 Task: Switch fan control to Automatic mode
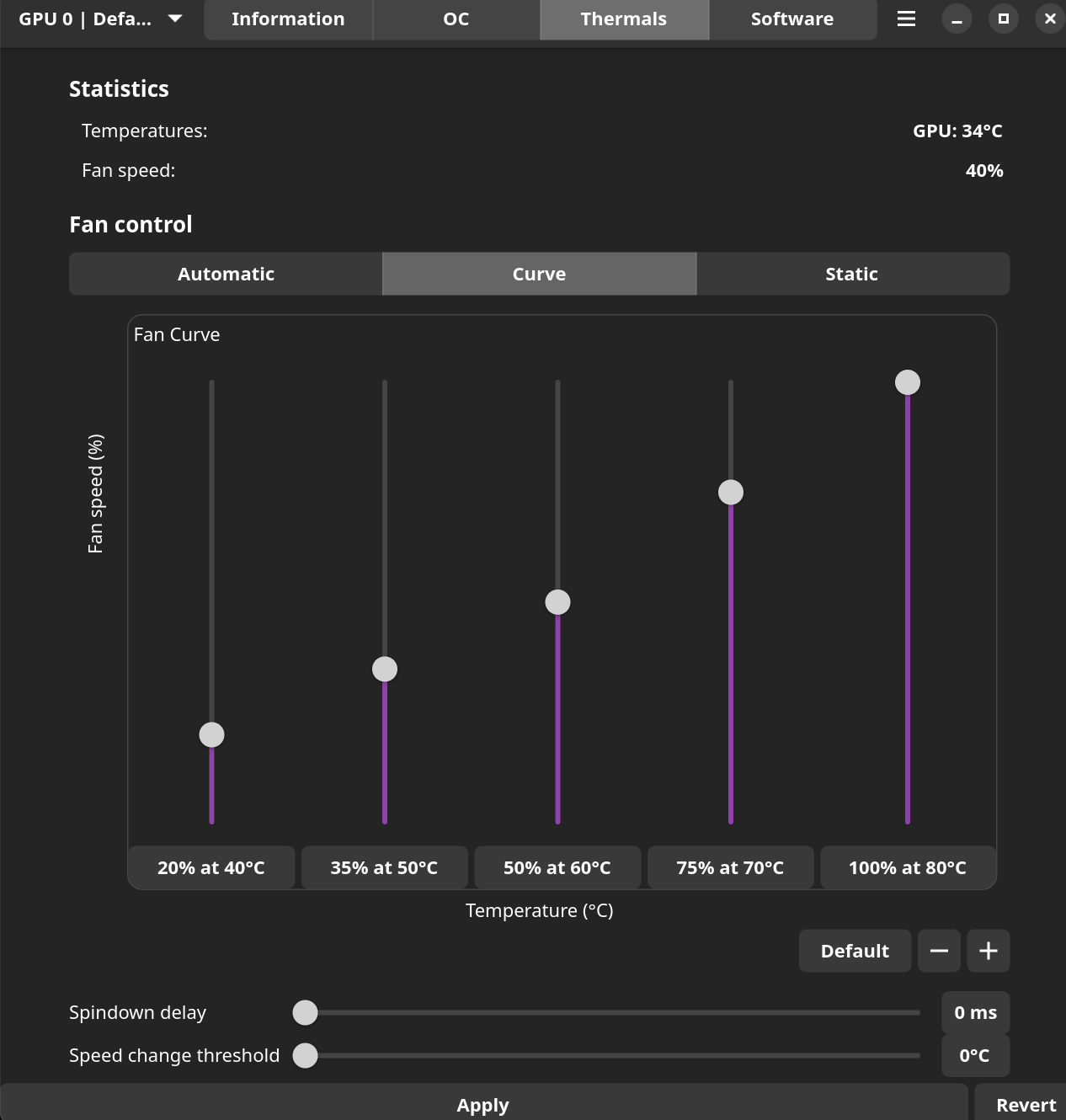coord(226,274)
